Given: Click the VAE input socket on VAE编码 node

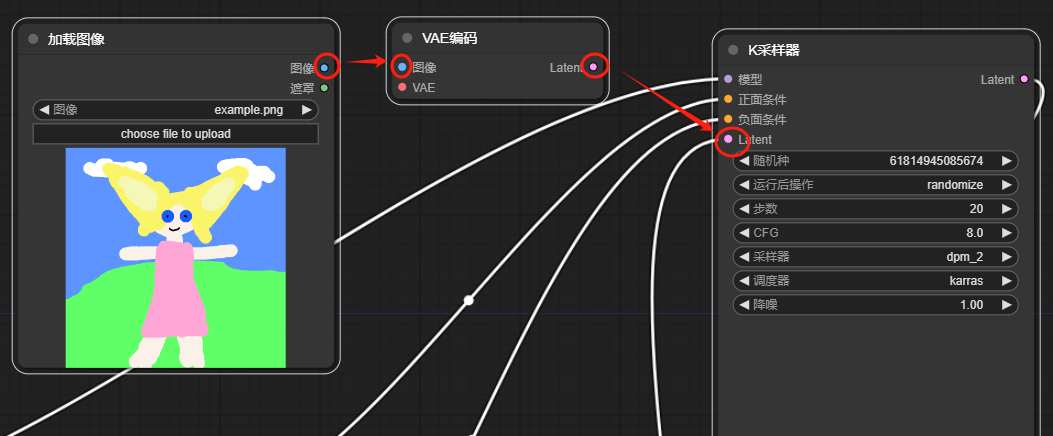Looking at the screenshot, I should 402,87.
